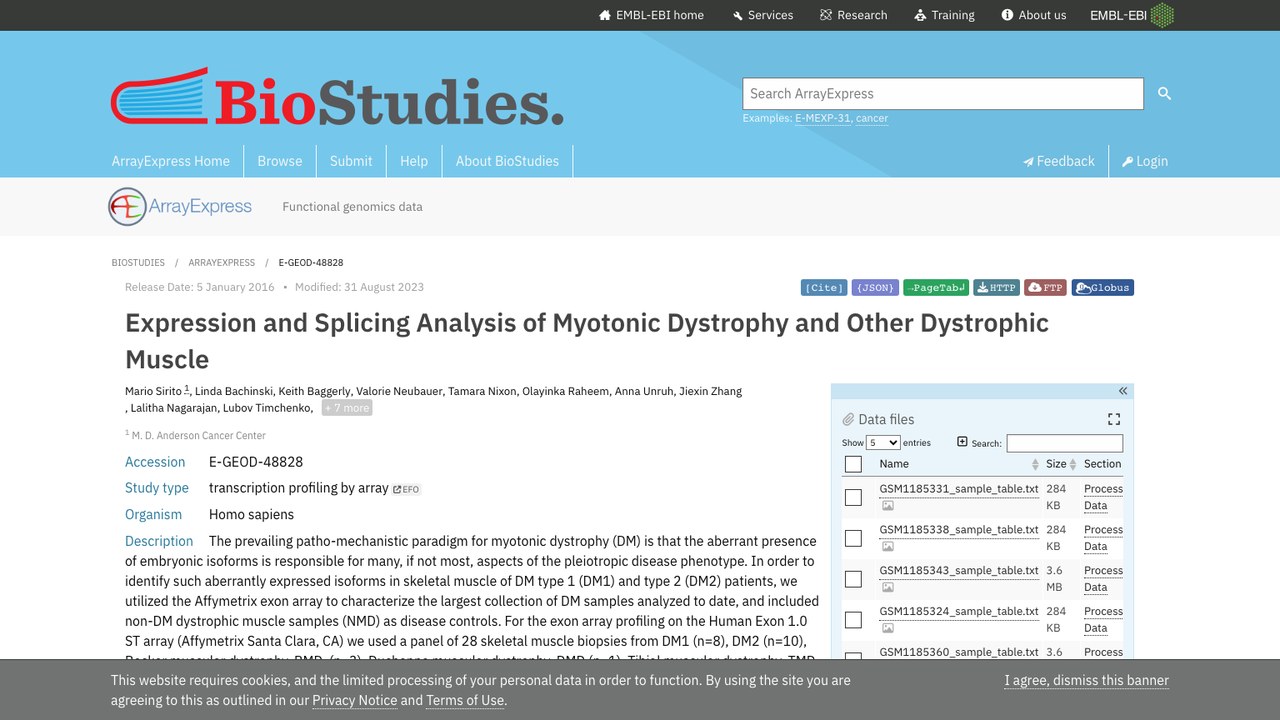This screenshot has width=1280, height=720.
Task: Open About BioStudies menu item
Action: pos(507,161)
